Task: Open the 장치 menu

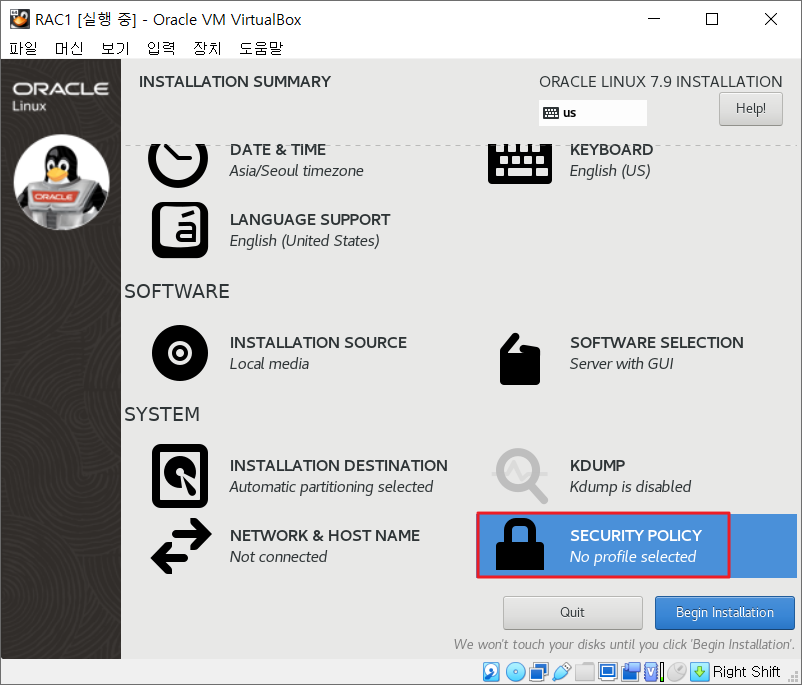Action: [207, 48]
